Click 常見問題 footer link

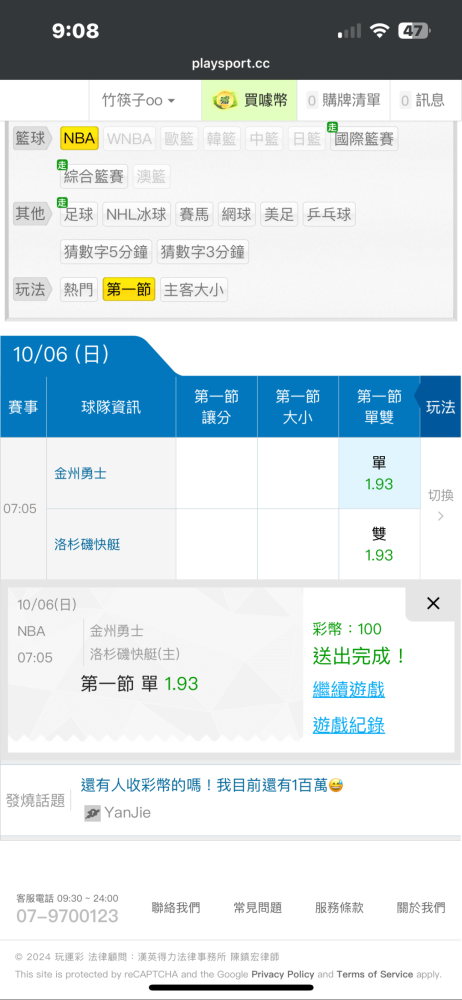258,908
